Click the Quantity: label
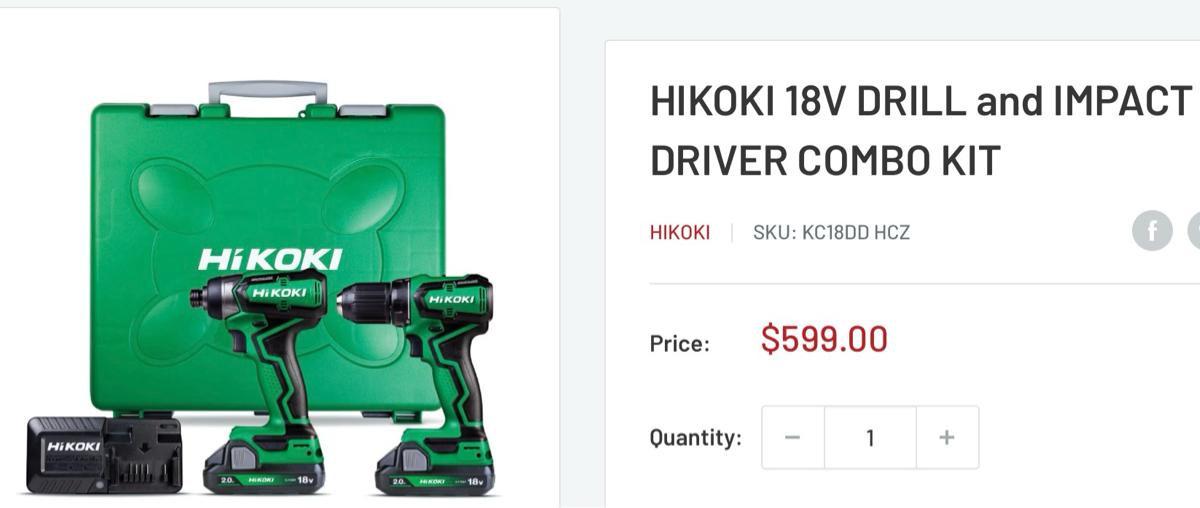The width and height of the screenshot is (1200, 508). (696, 438)
